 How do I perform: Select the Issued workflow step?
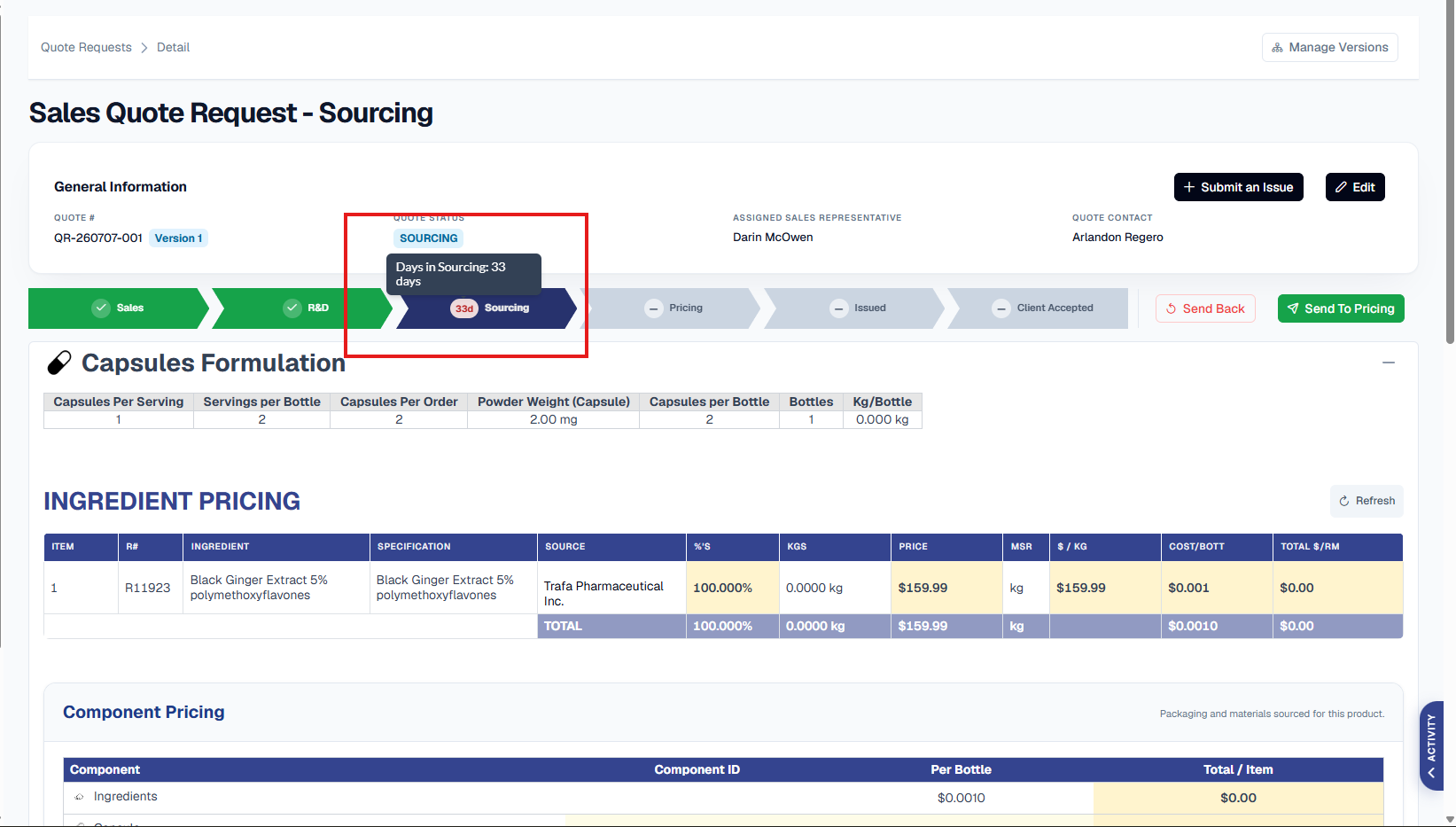pyautogui.click(x=856, y=308)
